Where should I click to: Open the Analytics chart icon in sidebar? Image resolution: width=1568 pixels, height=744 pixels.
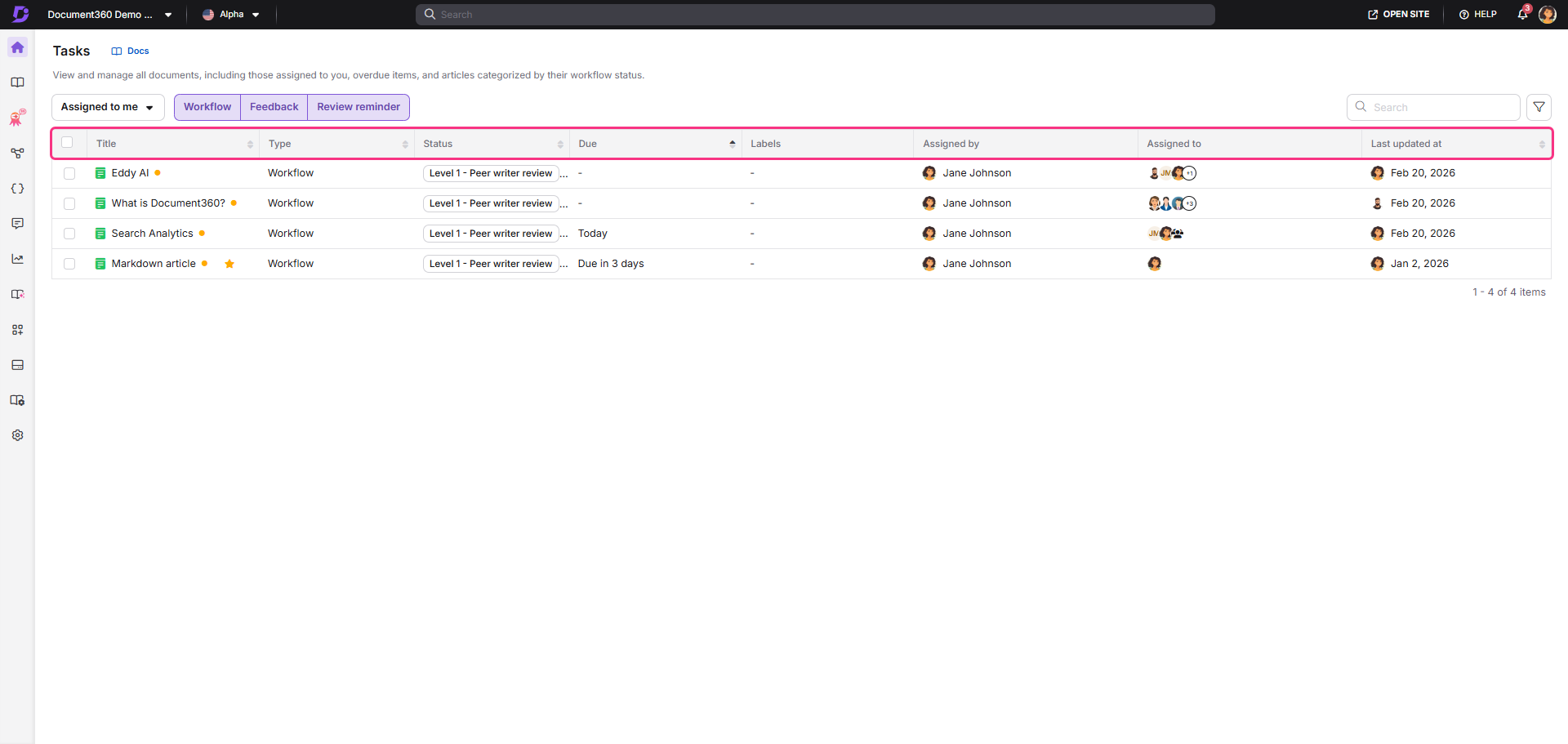(x=17, y=258)
